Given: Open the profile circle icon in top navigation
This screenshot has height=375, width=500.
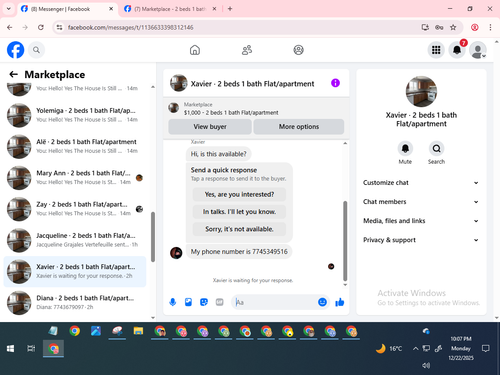Looking at the screenshot, I should click(298, 50).
